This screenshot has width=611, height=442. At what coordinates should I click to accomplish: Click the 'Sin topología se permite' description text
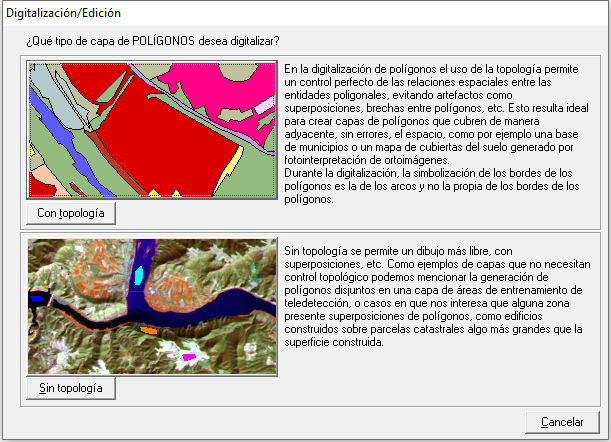[430, 294]
